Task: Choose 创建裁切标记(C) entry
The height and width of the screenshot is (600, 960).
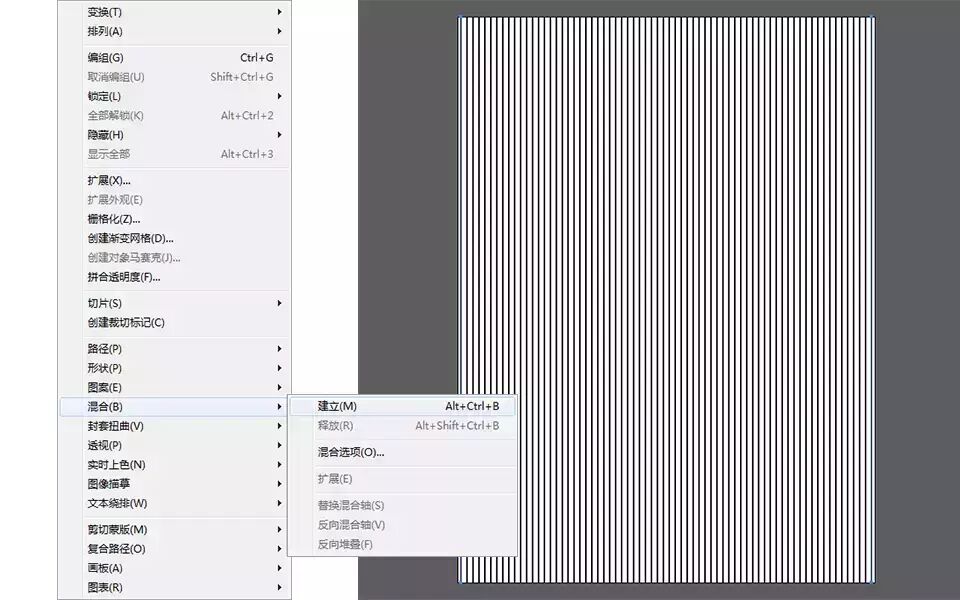Action: tap(174, 323)
